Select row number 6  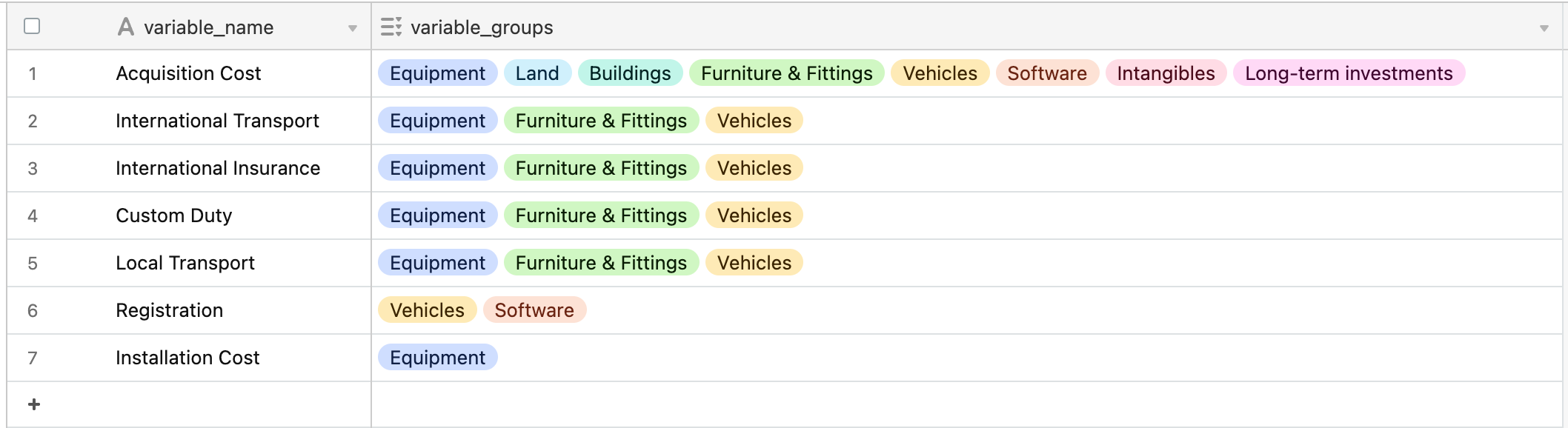[33, 311]
